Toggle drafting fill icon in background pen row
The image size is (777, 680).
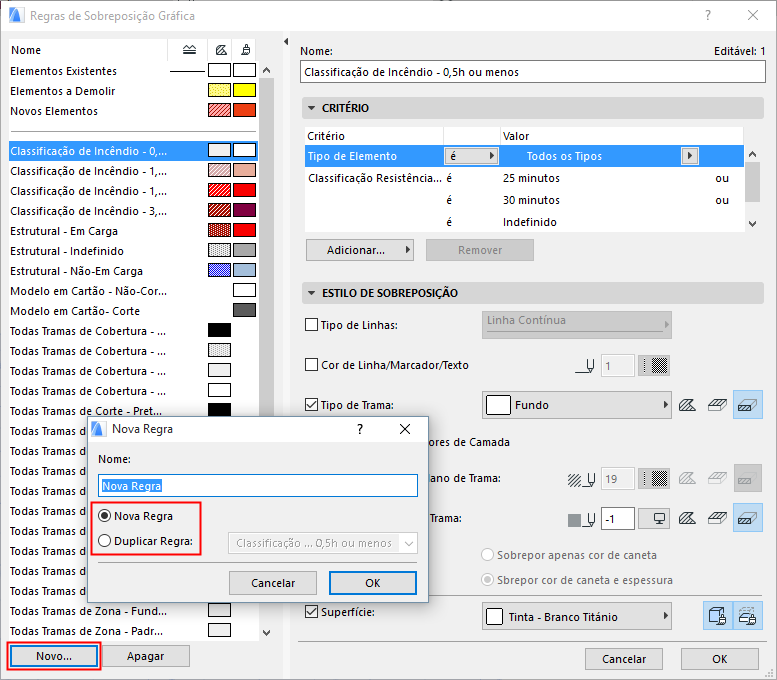(x=687, y=519)
